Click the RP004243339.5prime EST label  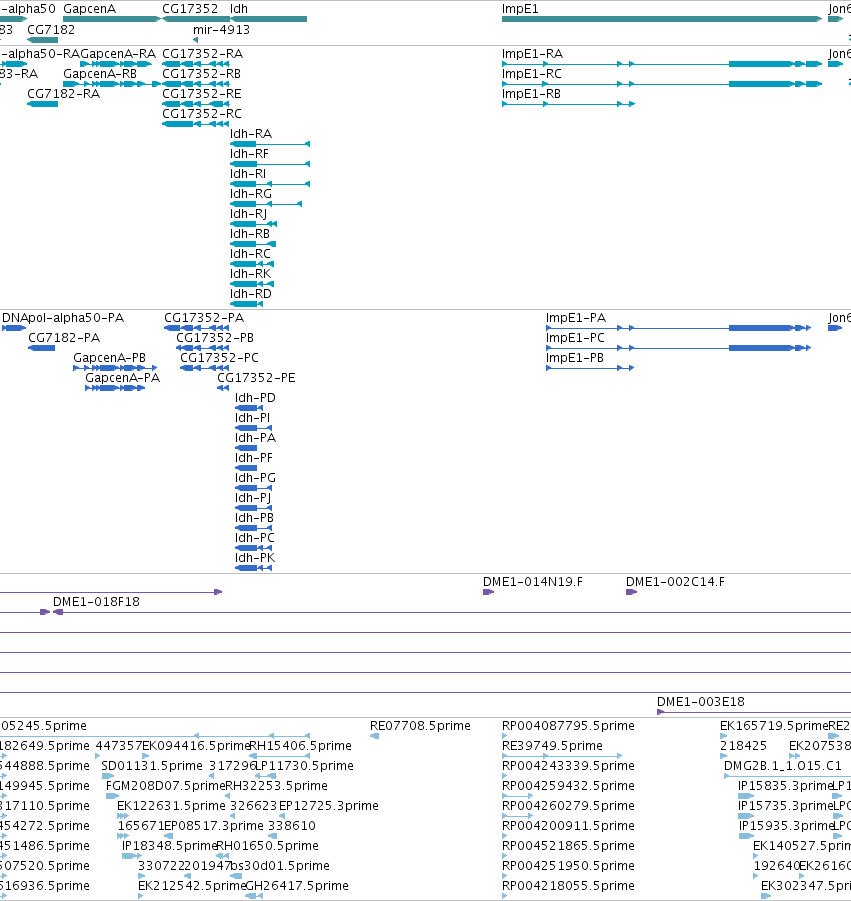[x=568, y=767]
